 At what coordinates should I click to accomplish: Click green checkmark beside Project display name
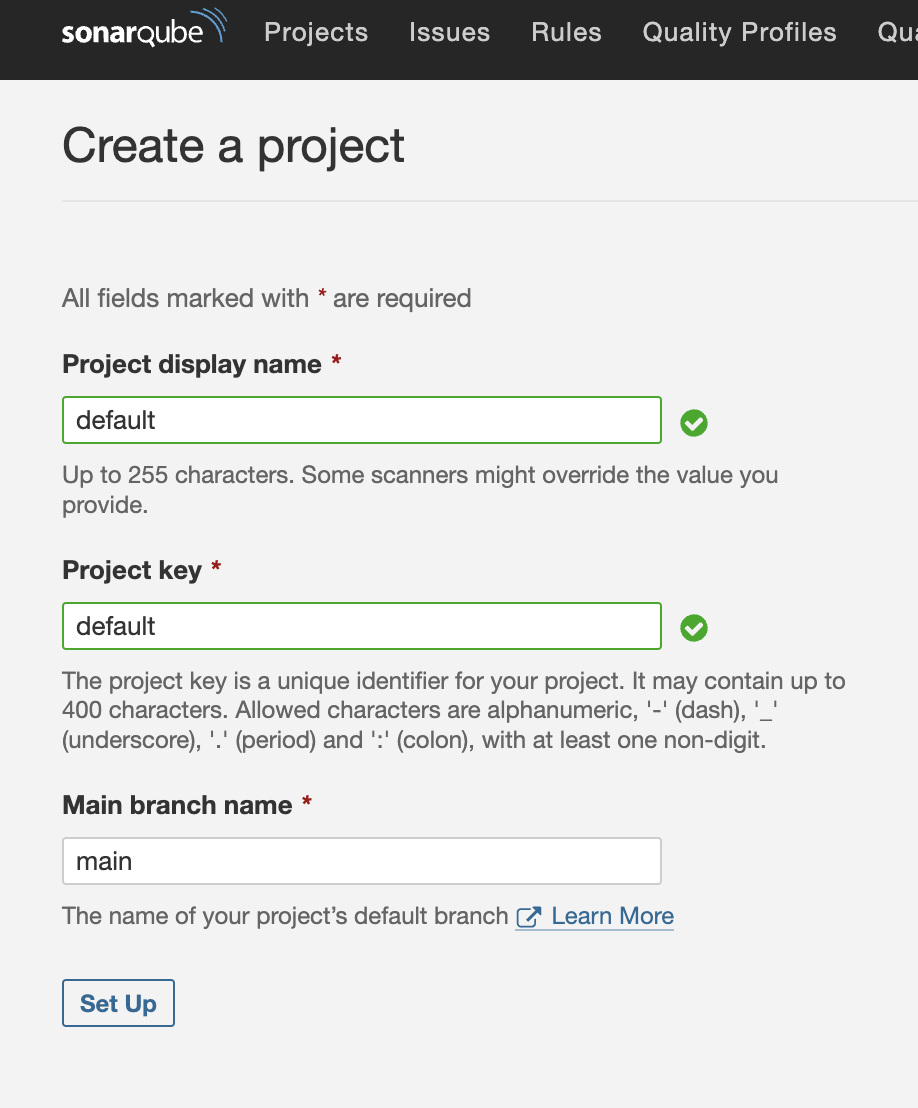pos(694,422)
